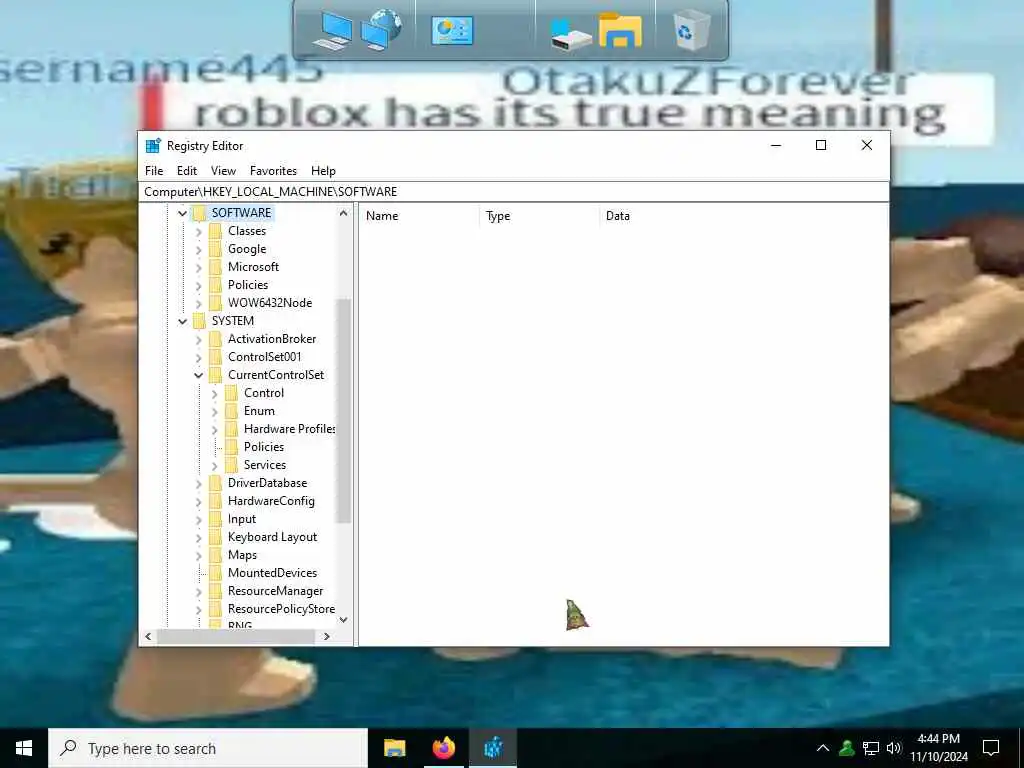Expand the DriverDatabase key

199,483
